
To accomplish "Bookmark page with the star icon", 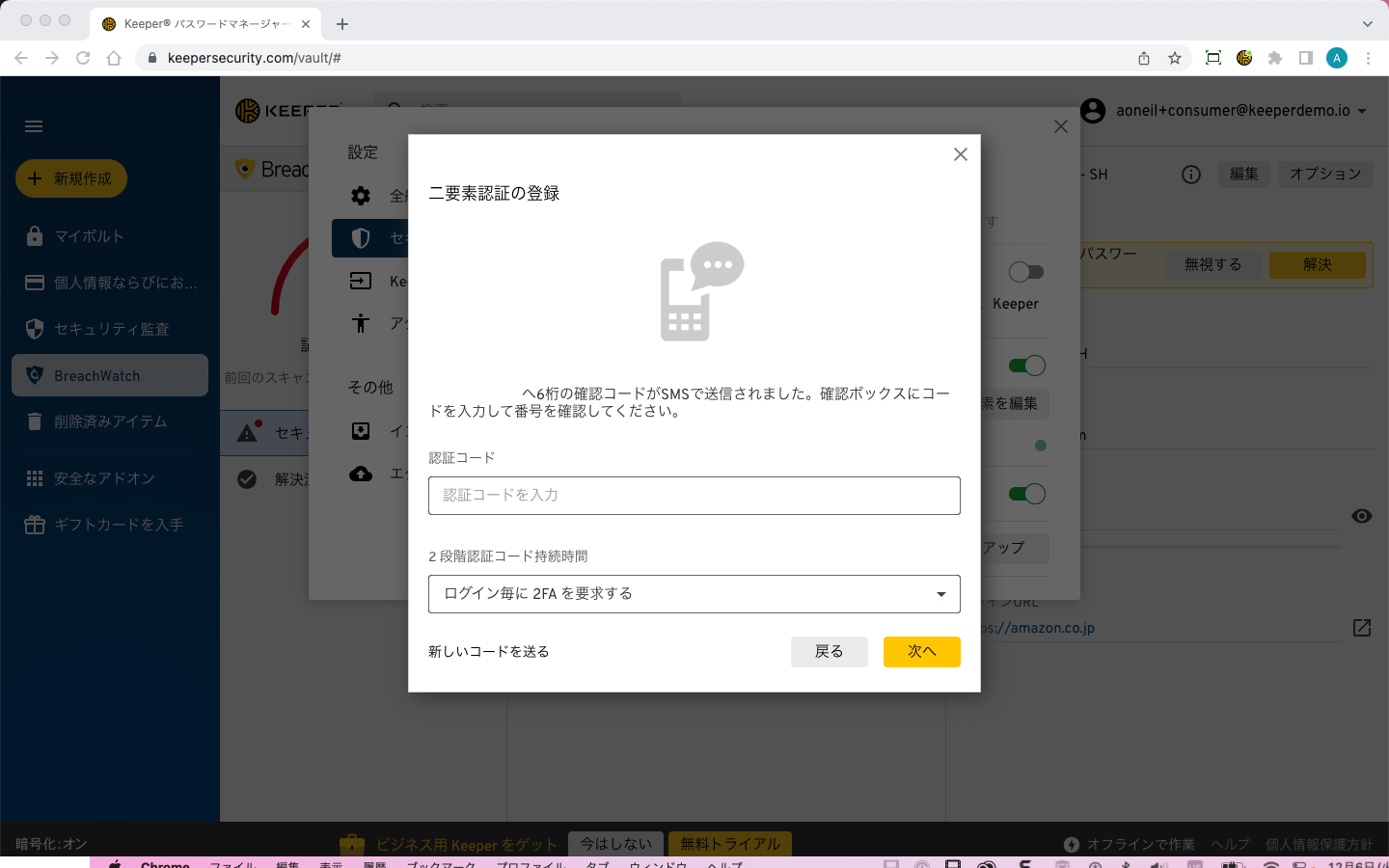I will (1175, 58).
